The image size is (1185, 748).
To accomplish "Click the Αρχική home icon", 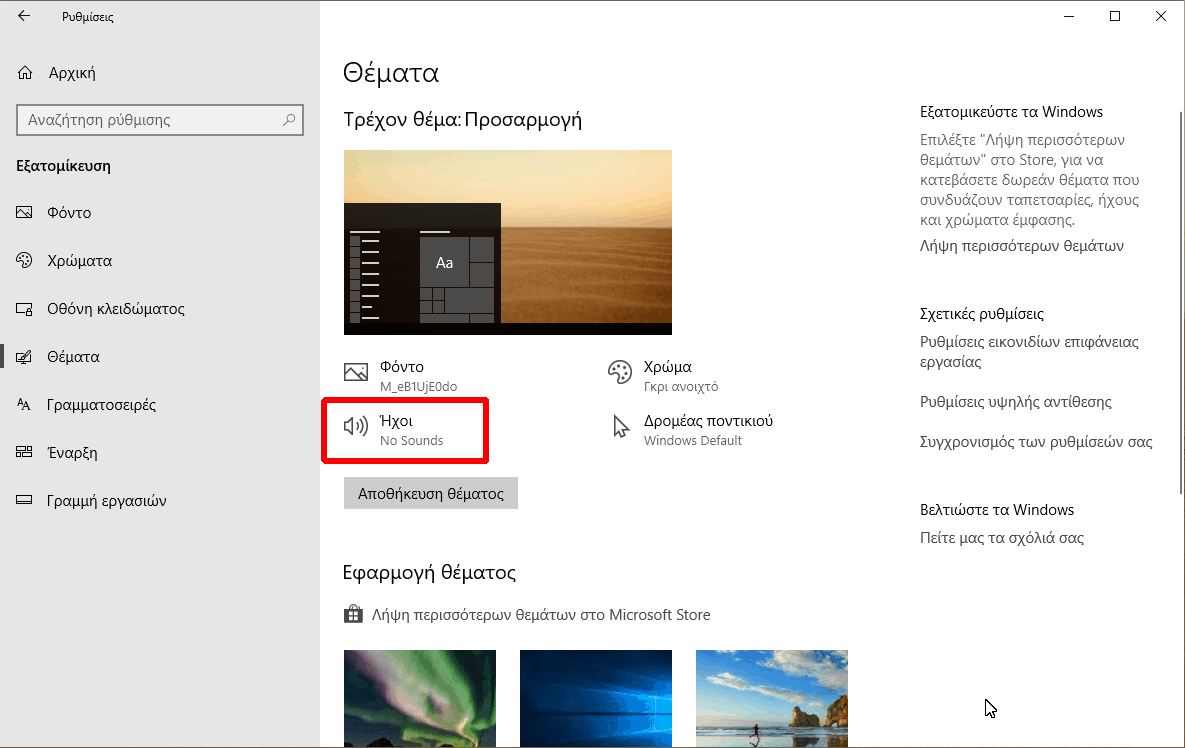I will pos(25,73).
